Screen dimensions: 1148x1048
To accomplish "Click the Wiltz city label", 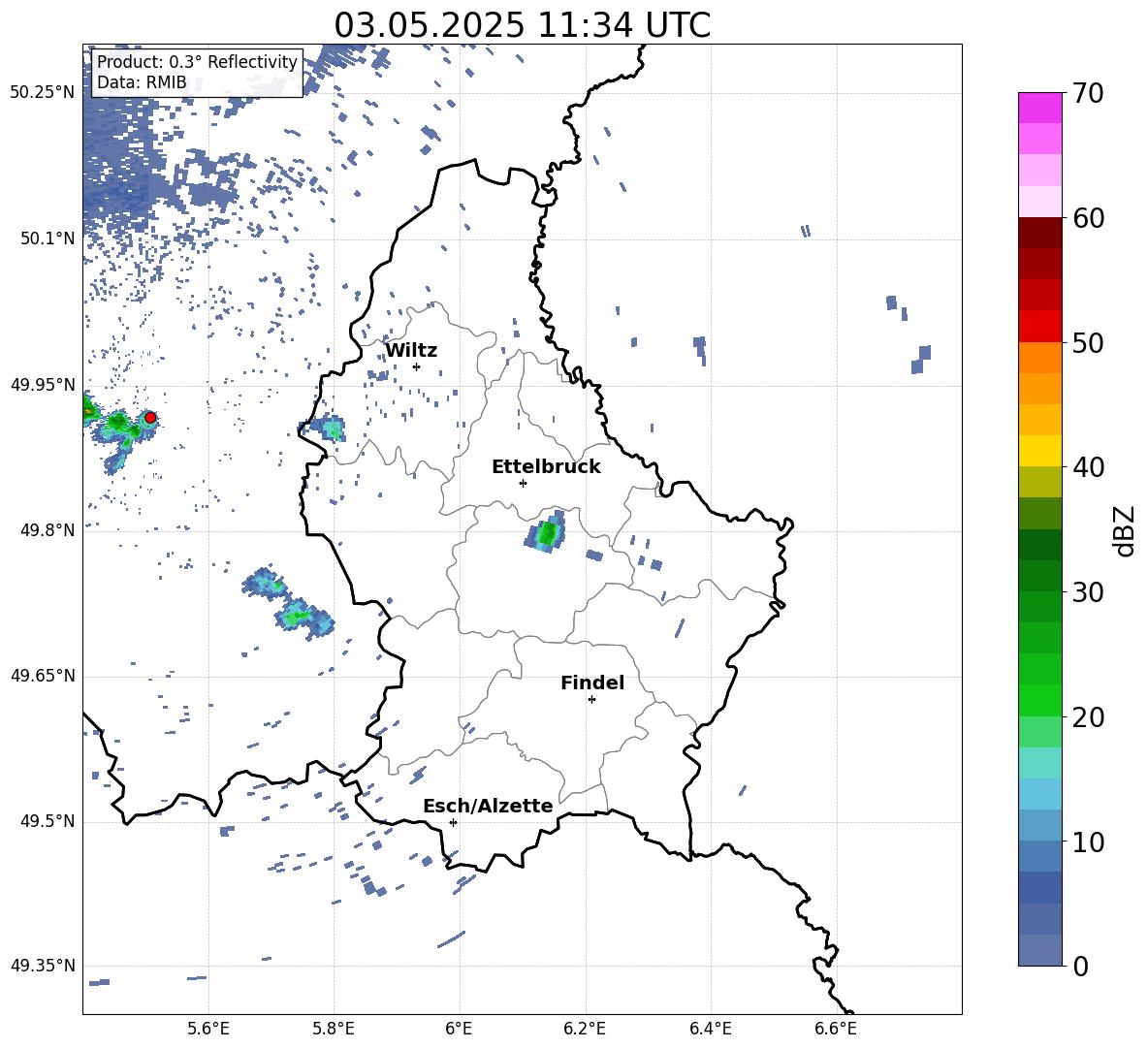I will 411,351.
